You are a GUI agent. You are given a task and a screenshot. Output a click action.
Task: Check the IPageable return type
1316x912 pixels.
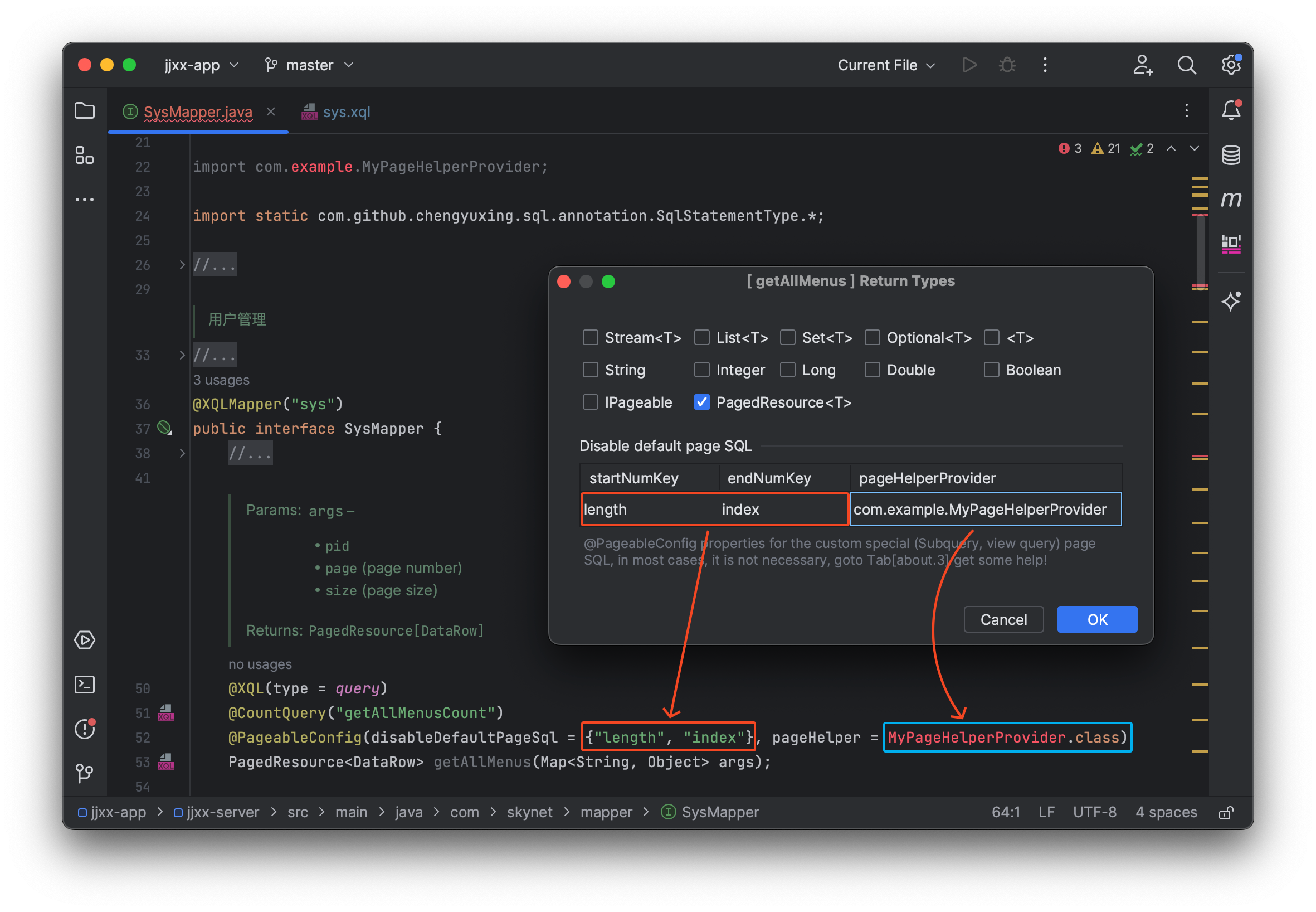click(x=590, y=402)
